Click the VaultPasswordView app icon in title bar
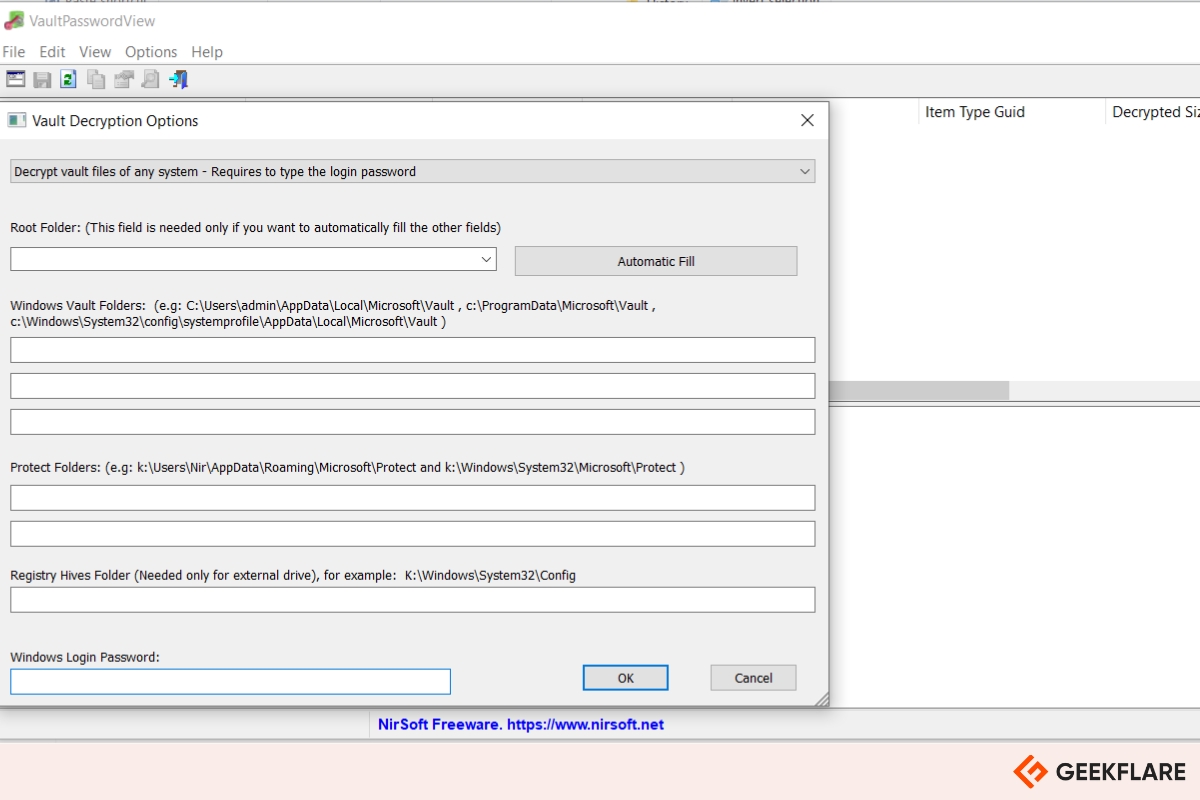Image resolution: width=1200 pixels, height=800 pixels. click(x=14, y=20)
